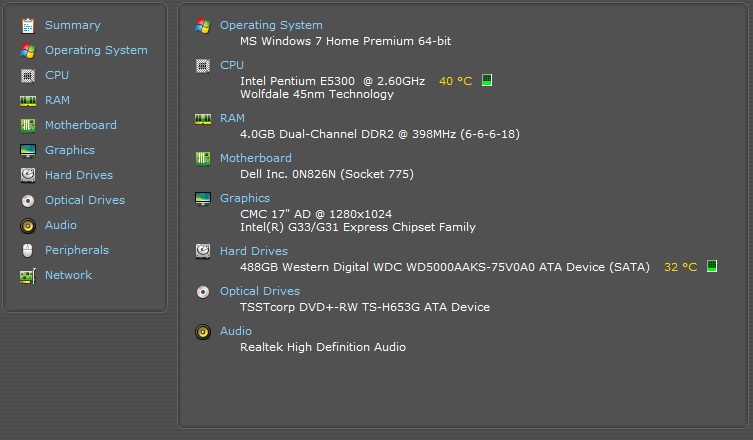The height and width of the screenshot is (440, 753).
Task: Open the Motherboard heading in summary panel
Action: point(256,158)
